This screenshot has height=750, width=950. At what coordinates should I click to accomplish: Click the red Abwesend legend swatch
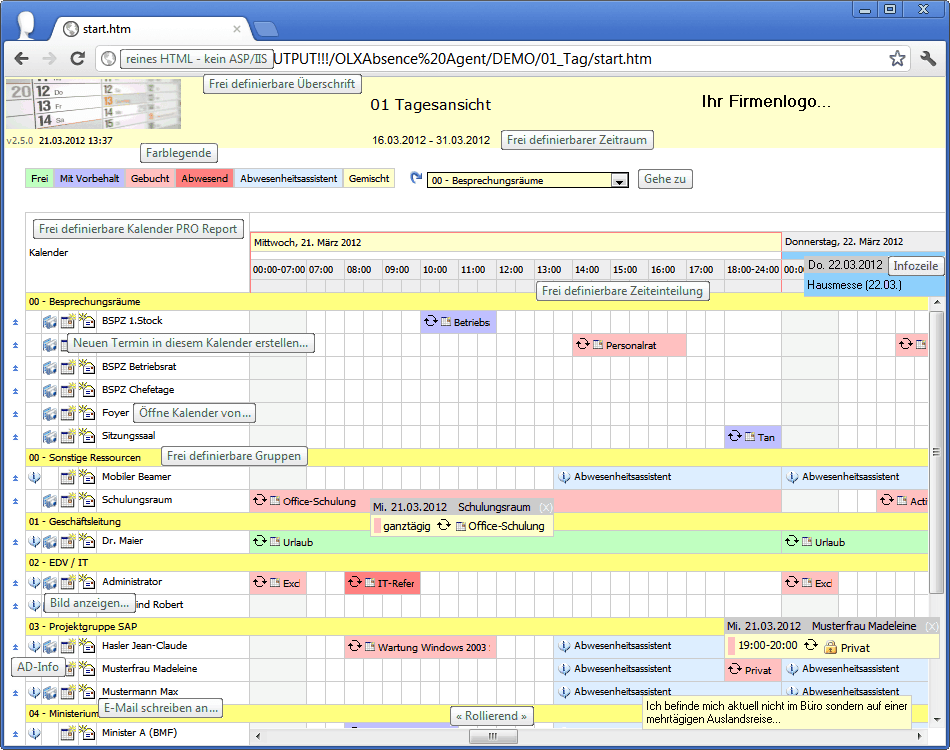204,179
